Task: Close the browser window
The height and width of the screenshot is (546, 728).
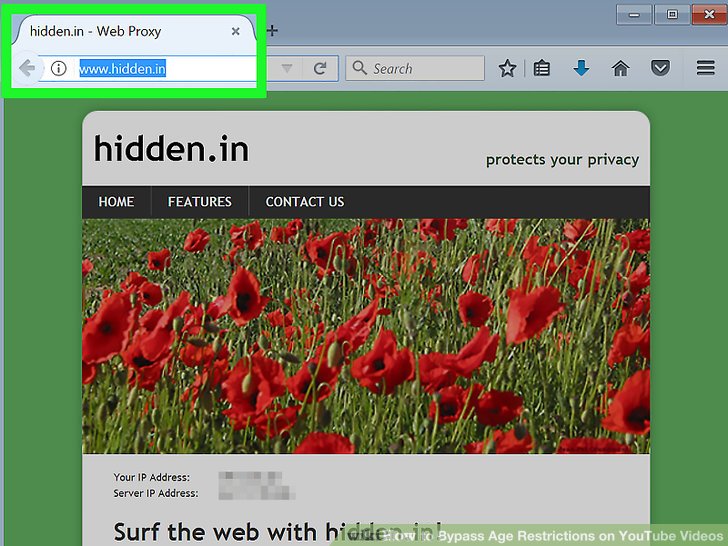Action: (709, 15)
